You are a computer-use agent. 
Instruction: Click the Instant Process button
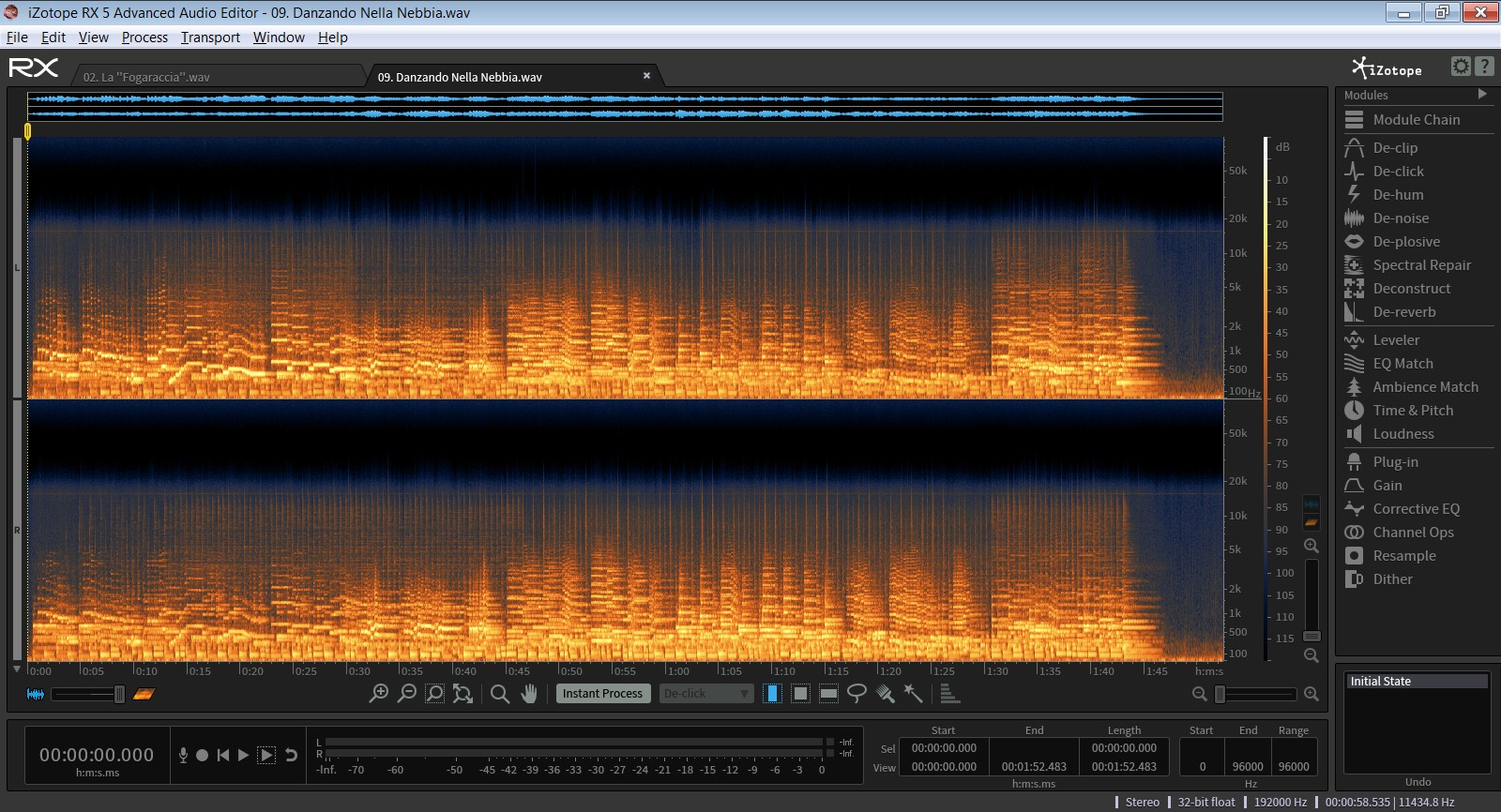point(602,694)
